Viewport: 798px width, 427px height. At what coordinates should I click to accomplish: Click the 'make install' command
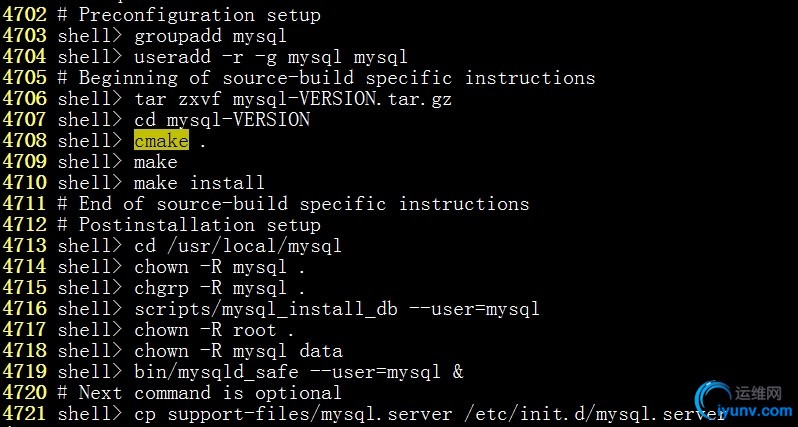pyautogui.click(x=199, y=183)
